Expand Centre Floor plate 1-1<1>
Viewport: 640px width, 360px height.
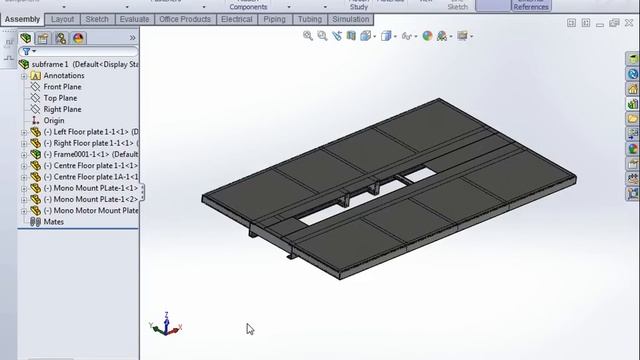[x=24, y=166]
